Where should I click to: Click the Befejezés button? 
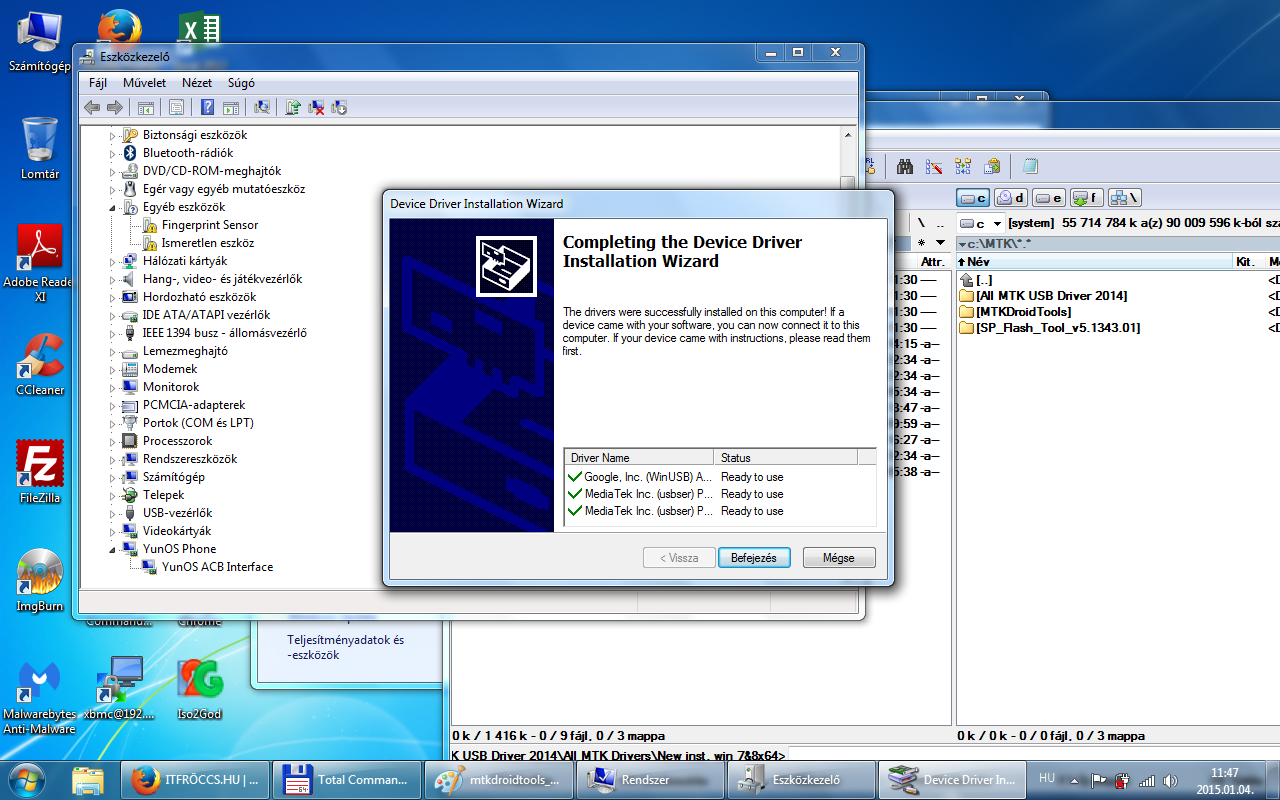coord(754,558)
